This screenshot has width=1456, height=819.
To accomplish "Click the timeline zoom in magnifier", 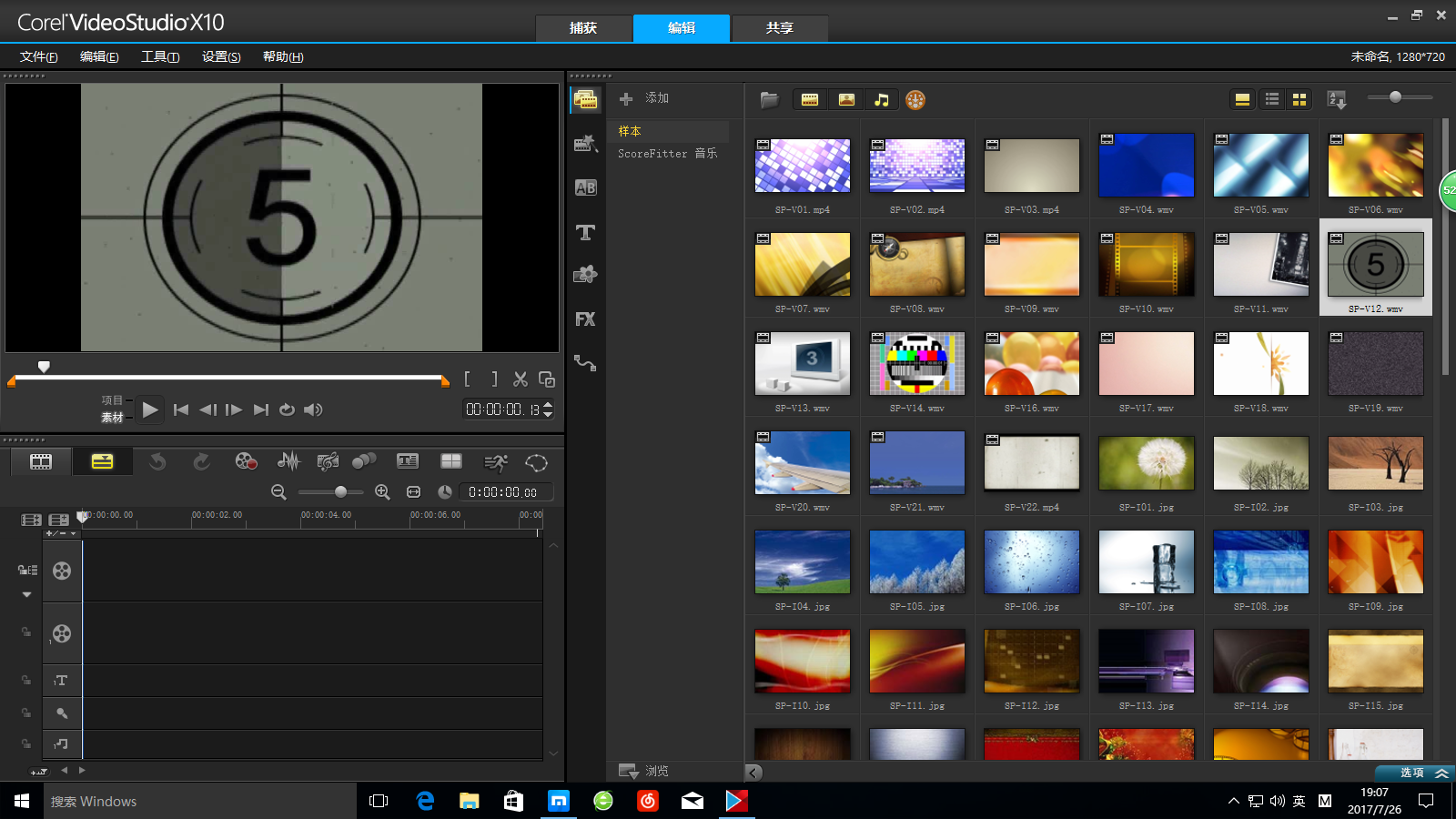I will 382,491.
